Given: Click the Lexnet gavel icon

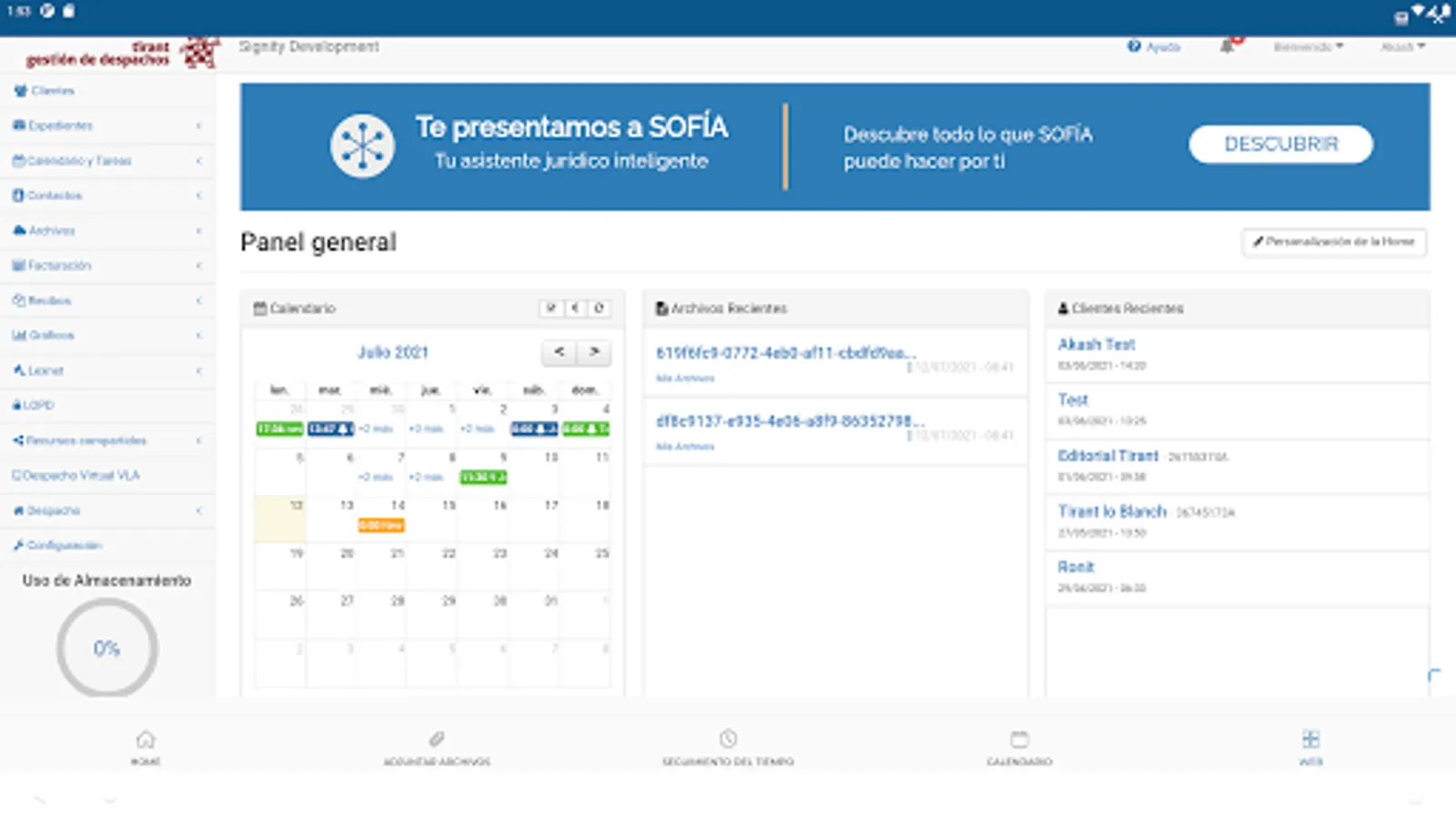Looking at the screenshot, I should pos(19,370).
